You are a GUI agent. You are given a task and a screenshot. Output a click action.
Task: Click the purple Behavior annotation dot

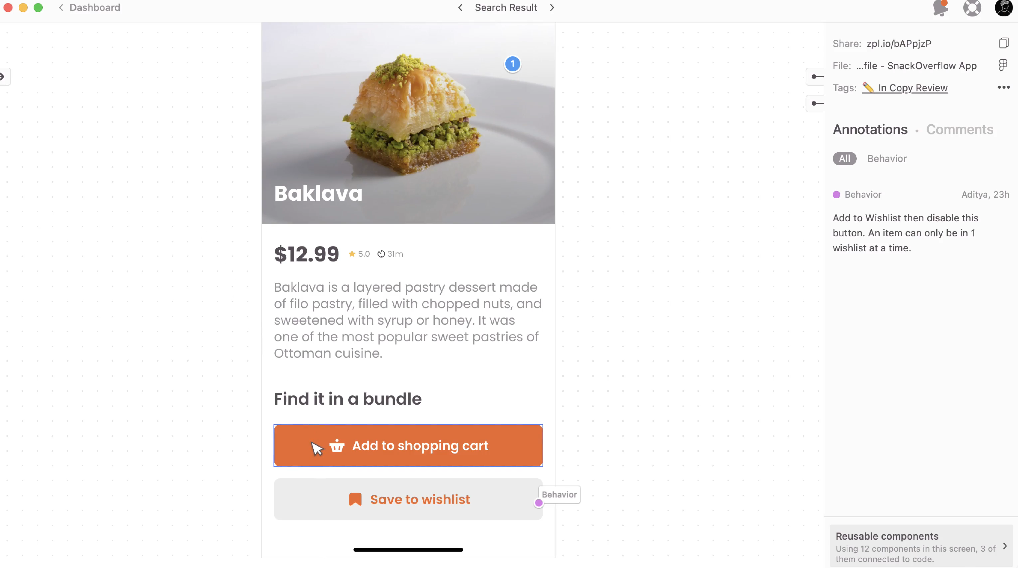[539, 502]
